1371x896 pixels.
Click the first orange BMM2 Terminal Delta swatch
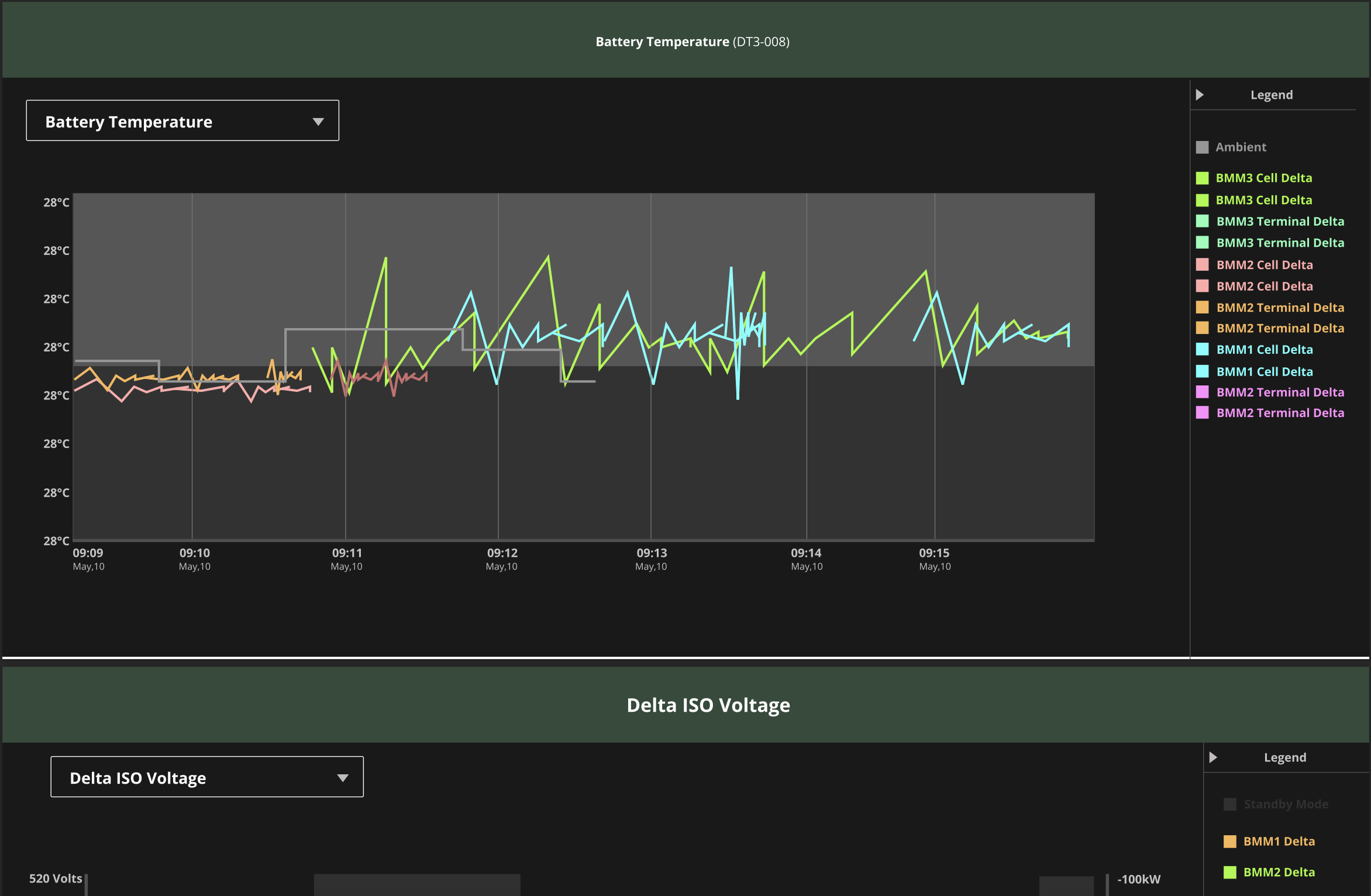point(1202,308)
